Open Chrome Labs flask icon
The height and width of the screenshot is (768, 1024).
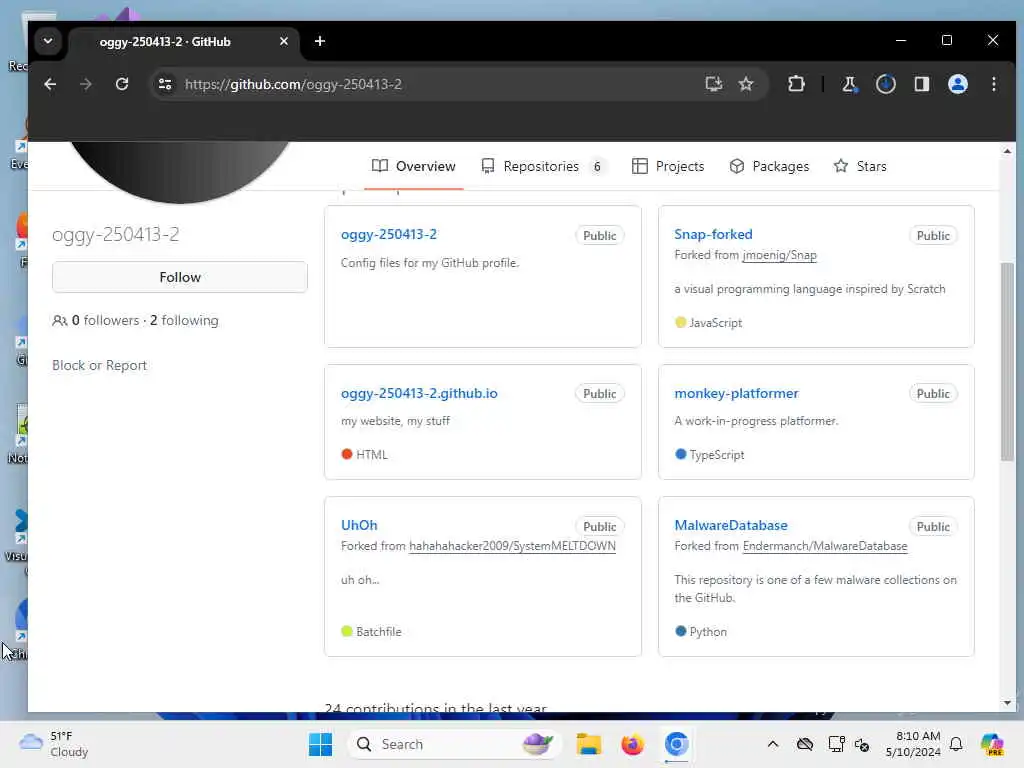[849, 84]
